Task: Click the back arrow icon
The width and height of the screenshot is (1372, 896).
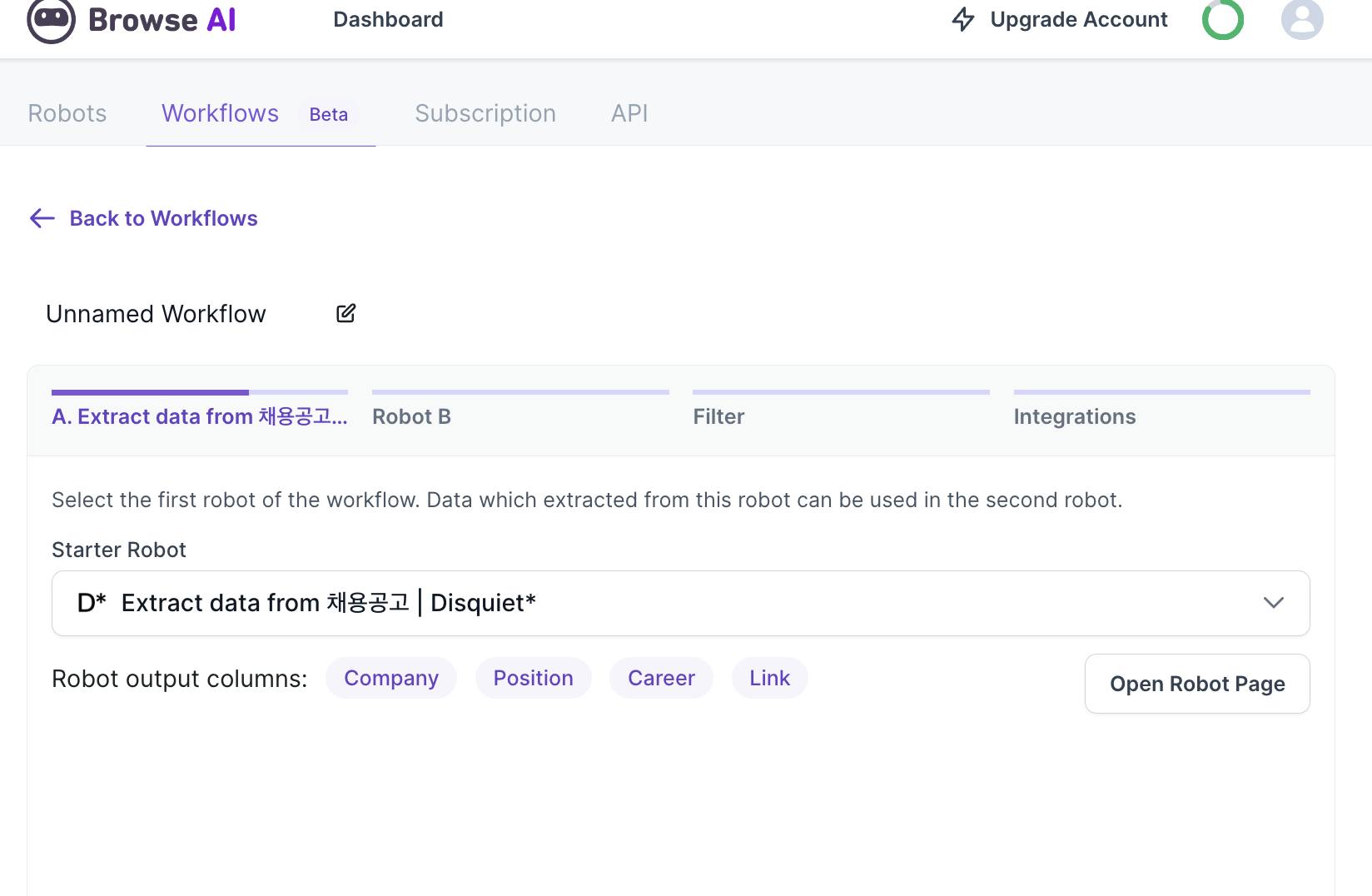Action: click(x=42, y=218)
